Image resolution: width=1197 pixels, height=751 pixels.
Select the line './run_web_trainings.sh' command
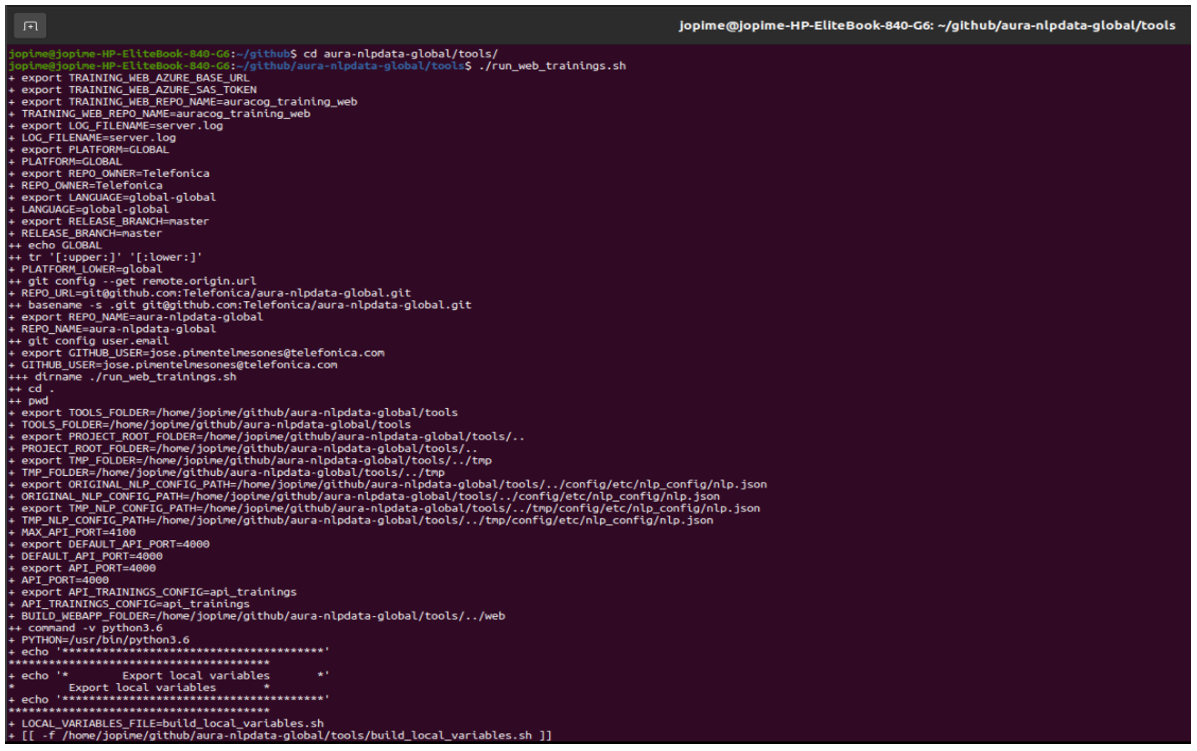coord(552,66)
